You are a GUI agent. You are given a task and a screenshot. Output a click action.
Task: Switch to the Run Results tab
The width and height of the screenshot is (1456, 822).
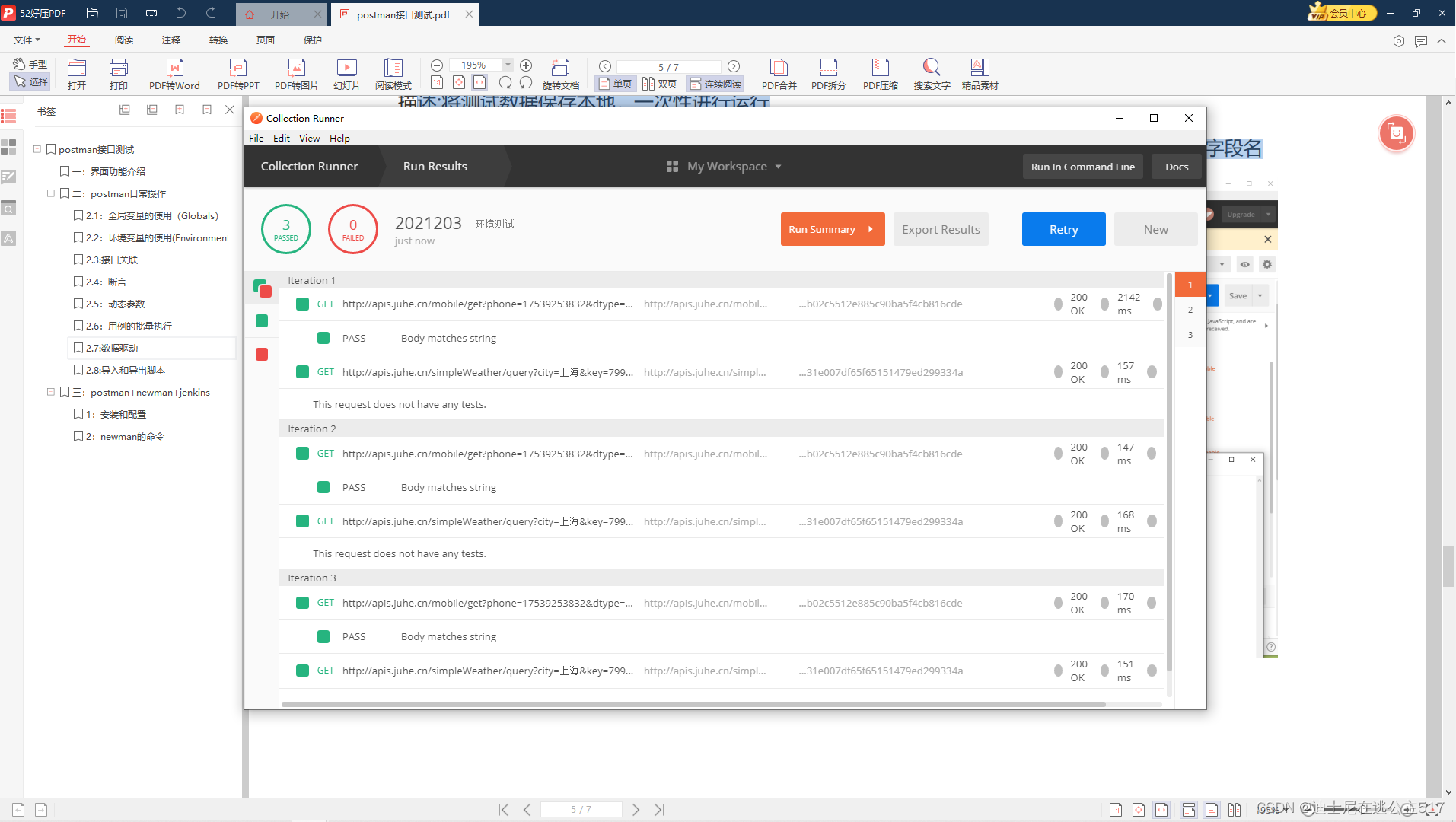(435, 166)
